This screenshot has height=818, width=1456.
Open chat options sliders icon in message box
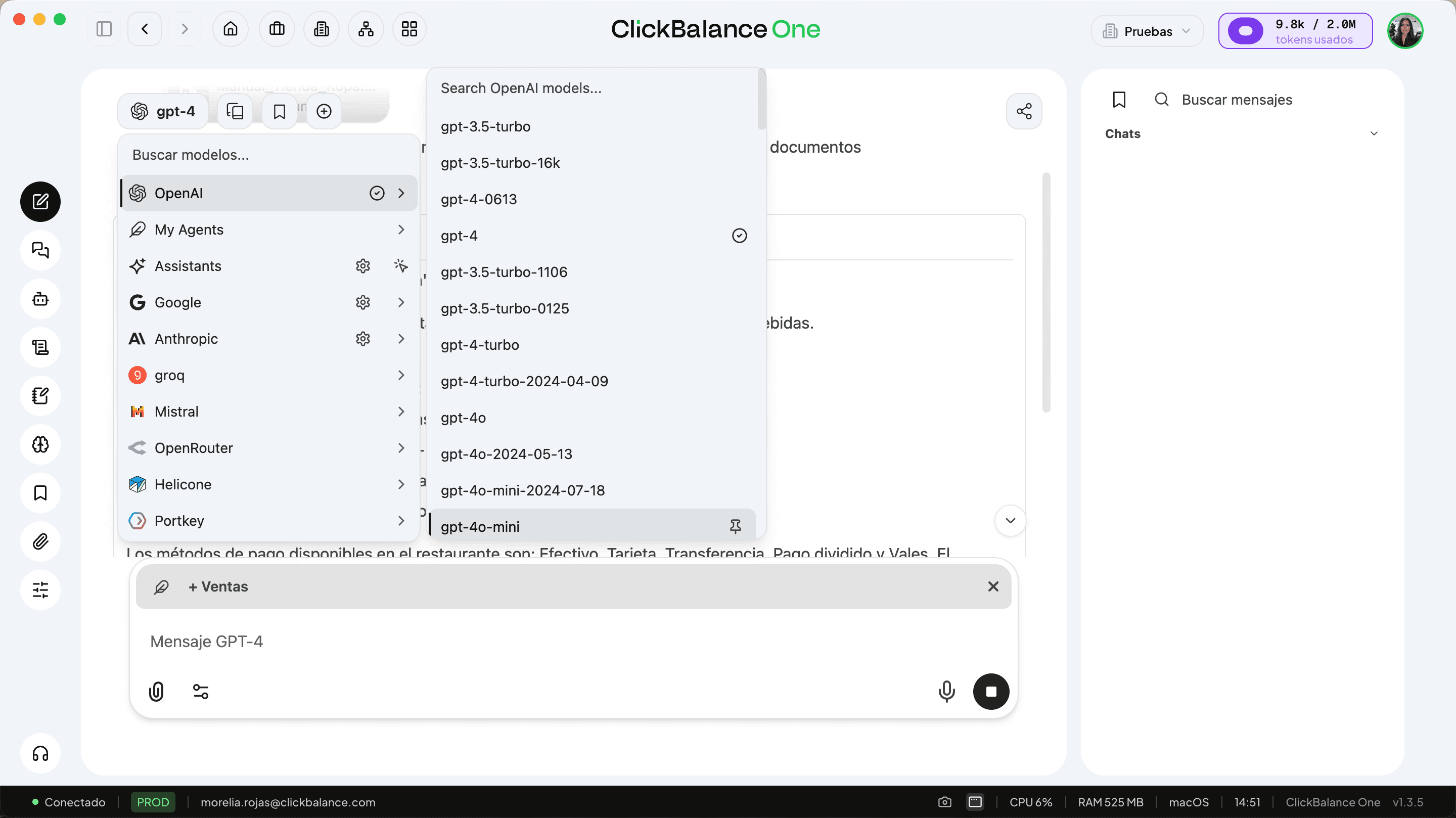click(x=201, y=692)
